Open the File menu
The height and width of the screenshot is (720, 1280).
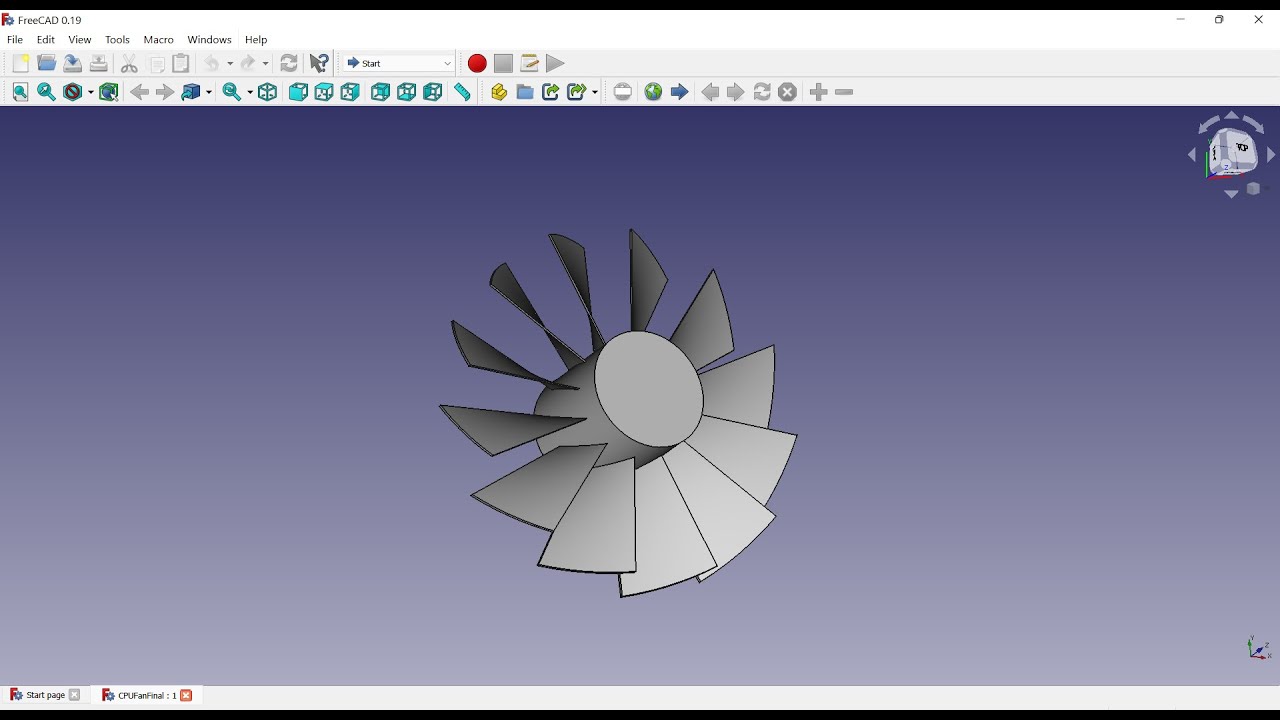(x=15, y=40)
